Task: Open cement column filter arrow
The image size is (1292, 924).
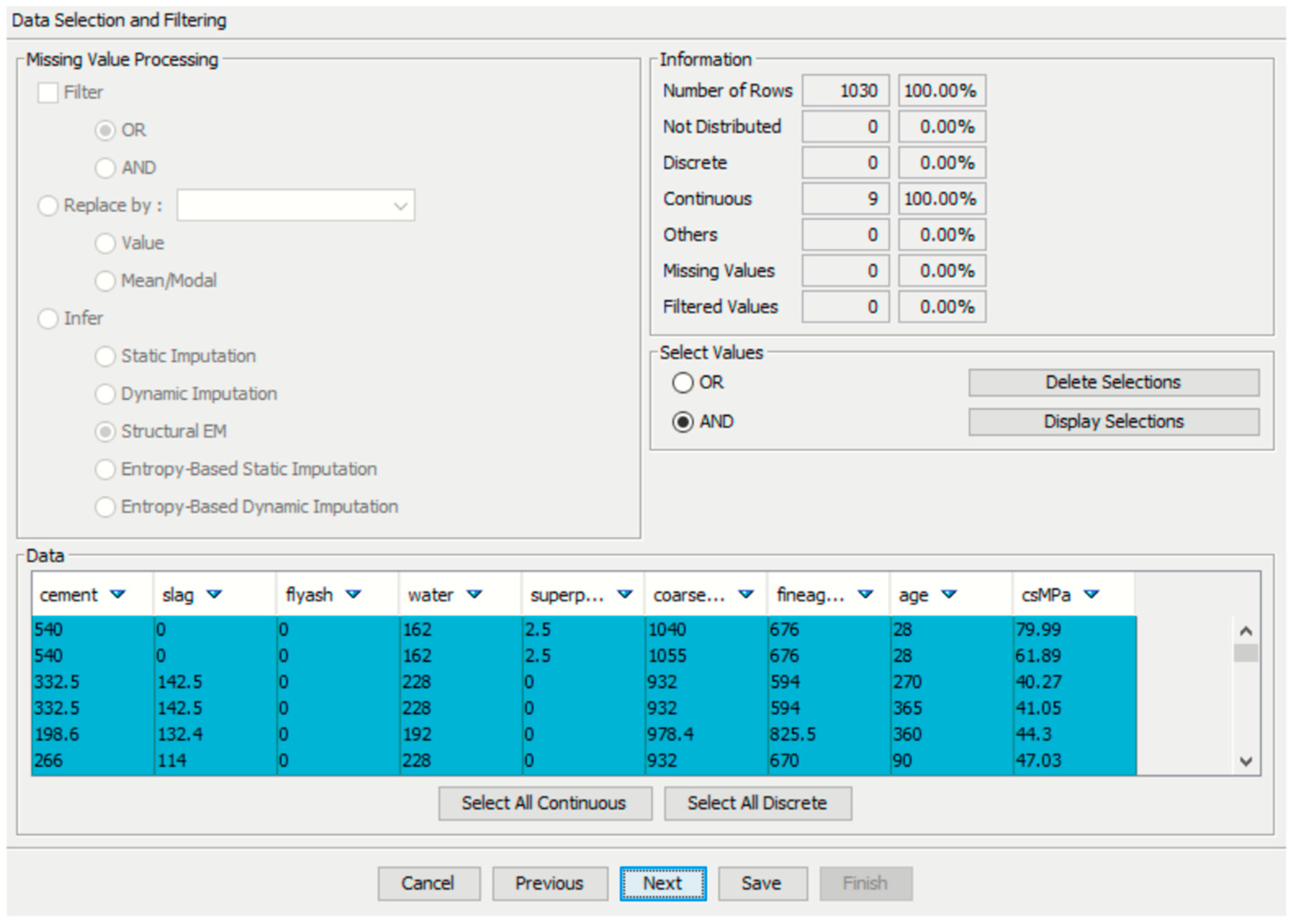Action: pyautogui.click(x=118, y=594)
